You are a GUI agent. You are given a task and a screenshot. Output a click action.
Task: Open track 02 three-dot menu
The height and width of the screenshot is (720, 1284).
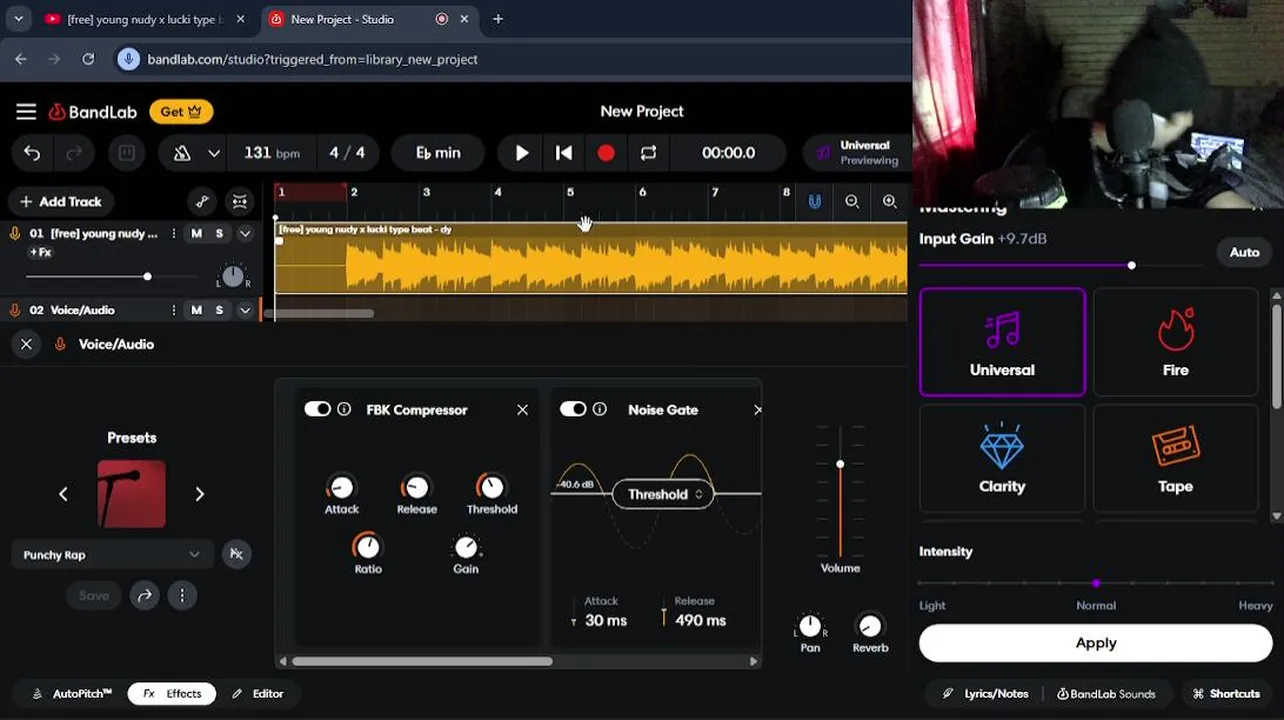tap(174, 310)
